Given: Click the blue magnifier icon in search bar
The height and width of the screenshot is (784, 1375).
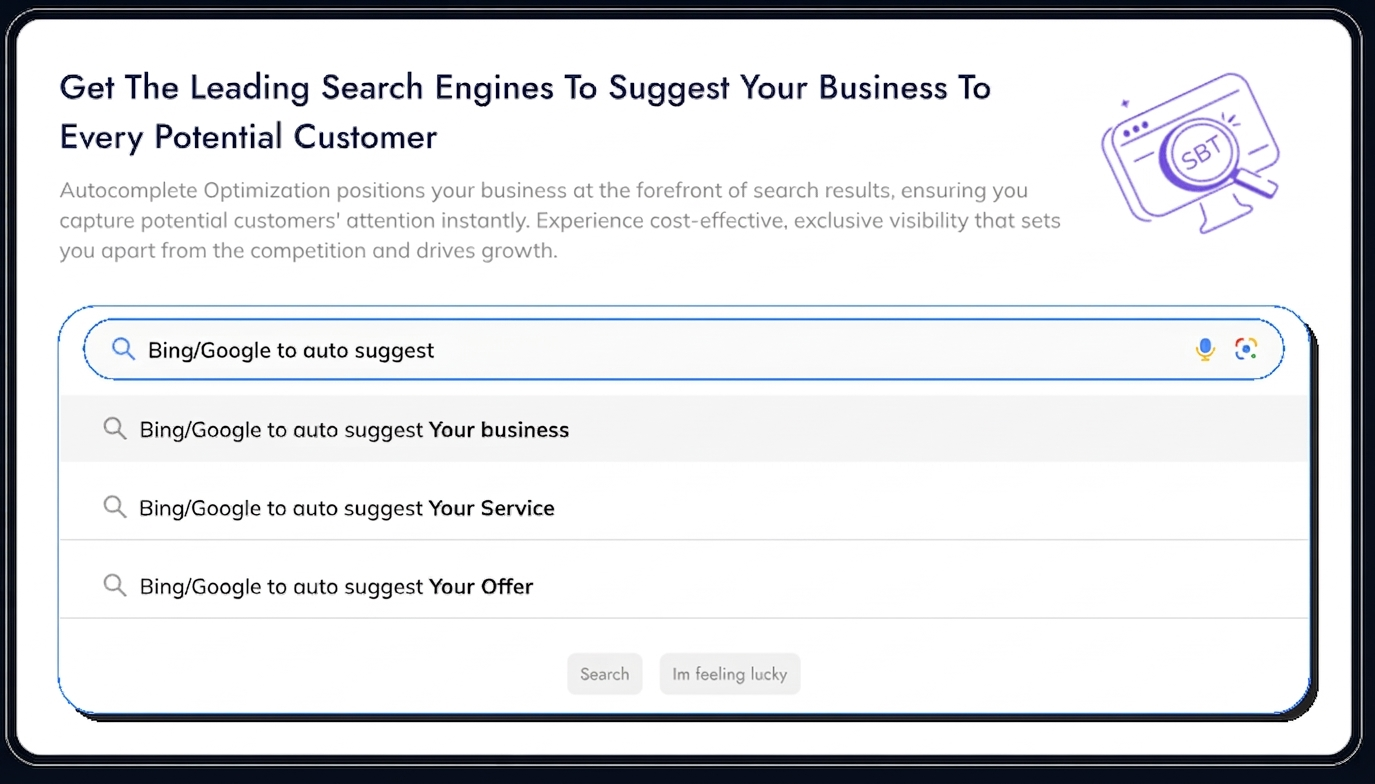Looking at the screenshot, I should pyautogui.click(x=123, y=349).
